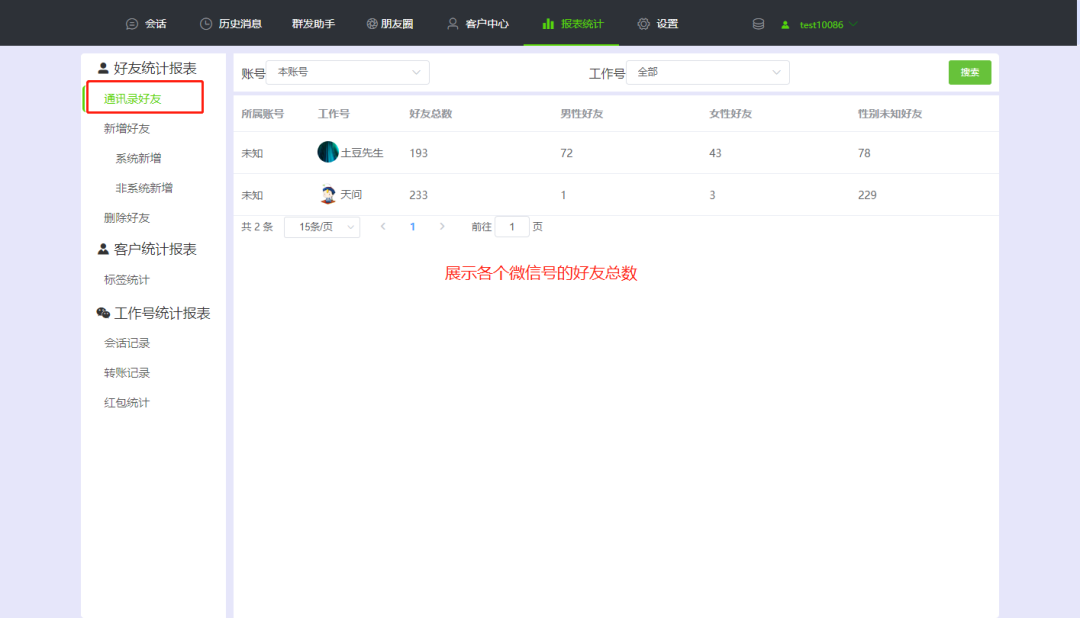Viewport: 1080px width, 618px height.
Task: Click the person icon beside 客户统计报表
Action: [x=103, y=249]
